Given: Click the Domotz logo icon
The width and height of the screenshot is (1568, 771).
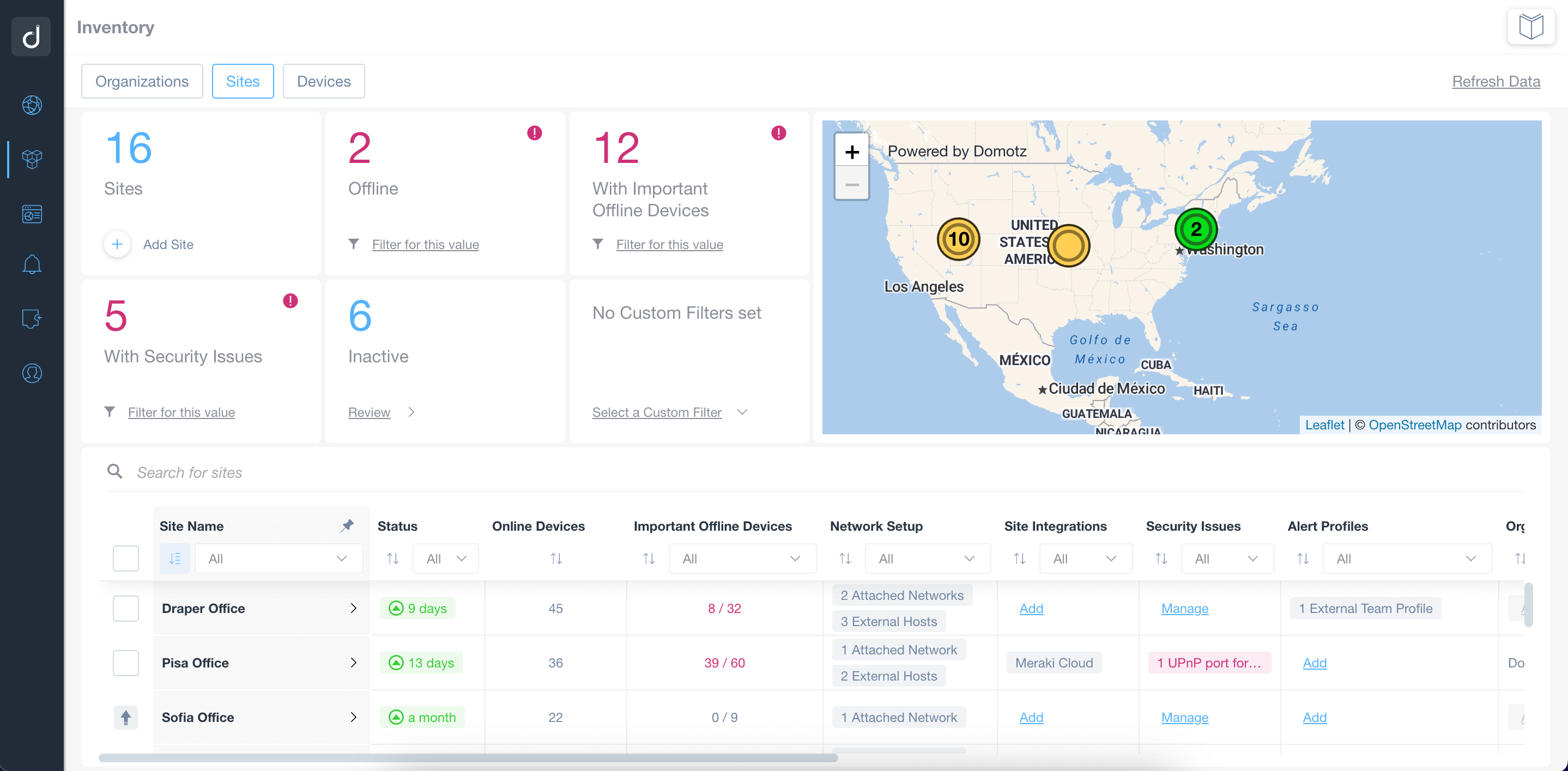Looking at the screenshot, I should tap(31, 37).
